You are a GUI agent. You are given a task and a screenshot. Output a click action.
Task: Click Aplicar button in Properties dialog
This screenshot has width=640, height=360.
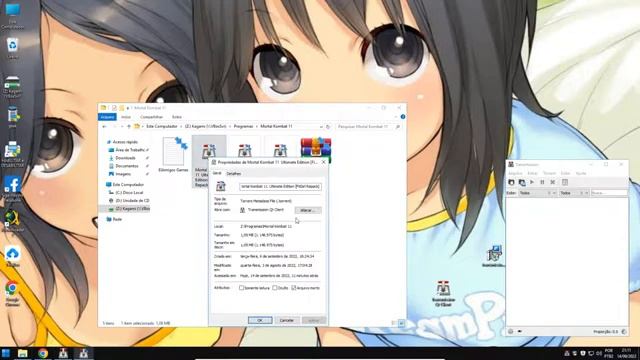[313, 320]
